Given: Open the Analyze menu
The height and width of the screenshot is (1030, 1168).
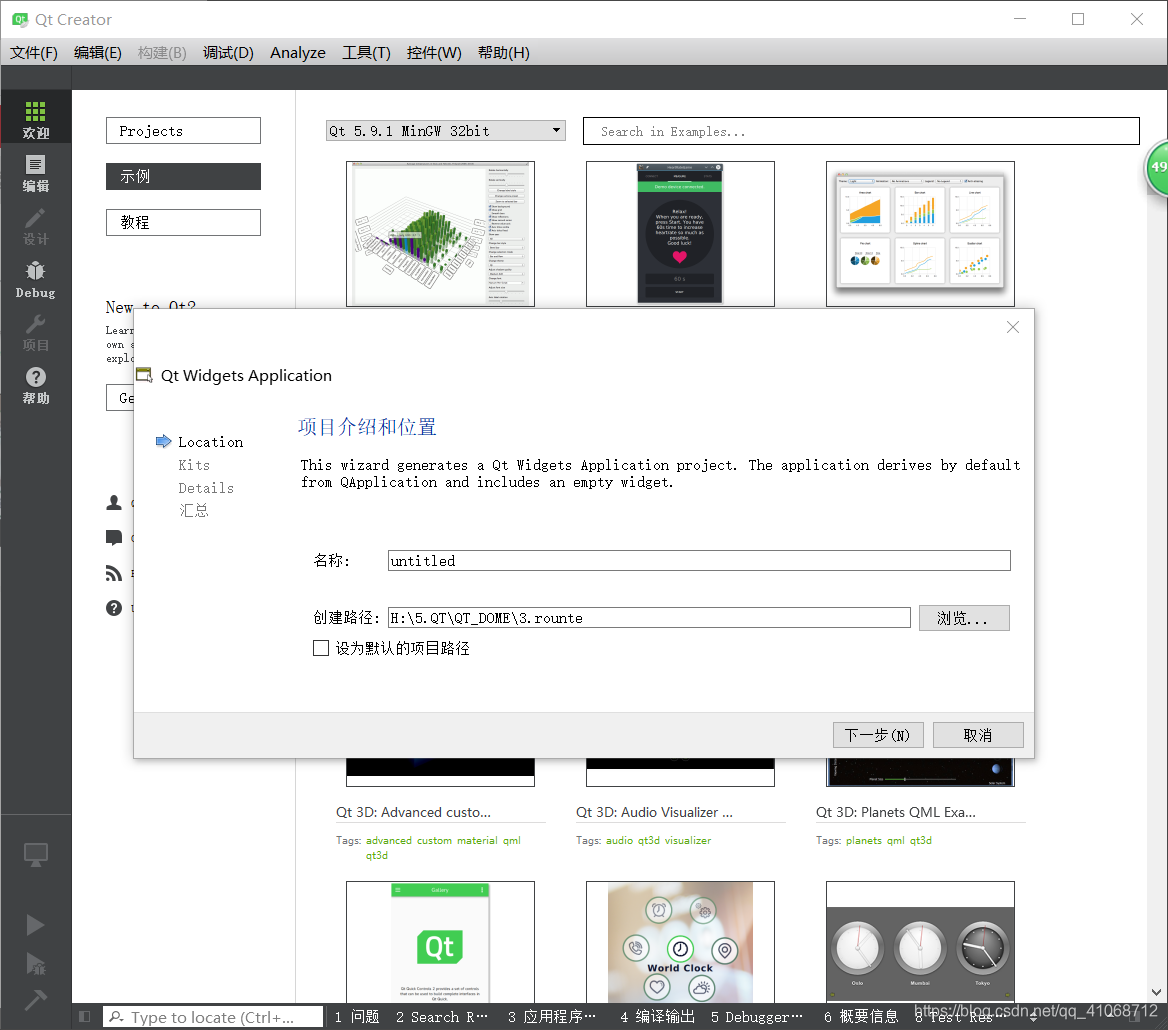Looking at the screenshot, I should 298,53.
